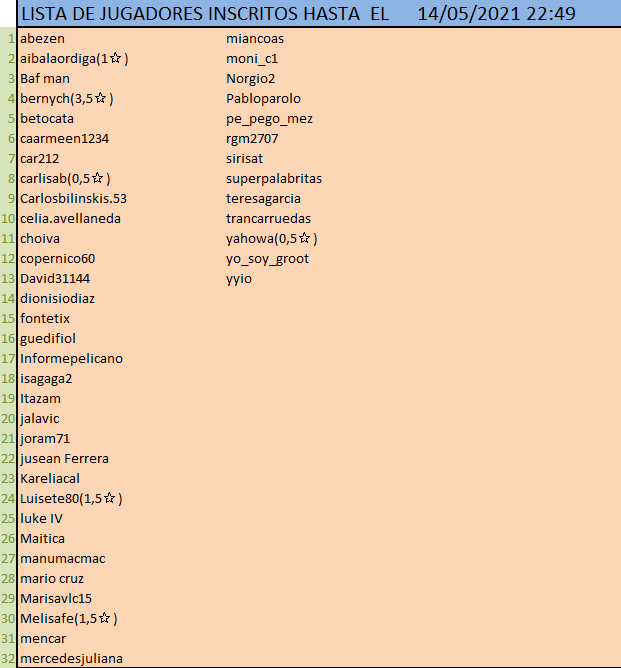The width and height of the screenshot is (621, 668).
Task: Select the 'jusean Ferrera' cell
Action: point(64,458)
